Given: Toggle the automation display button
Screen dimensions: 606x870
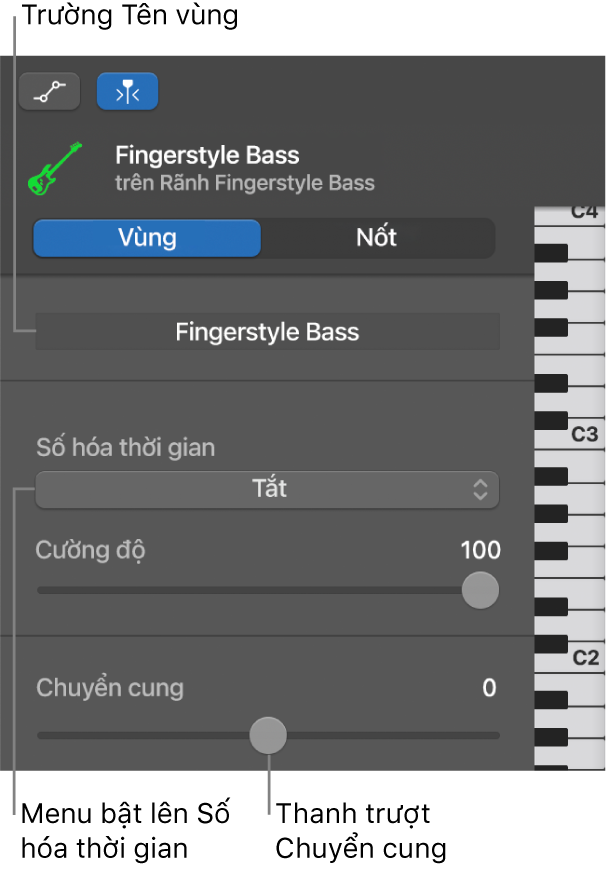Looking at the screenshot, I should pos(49,90).
